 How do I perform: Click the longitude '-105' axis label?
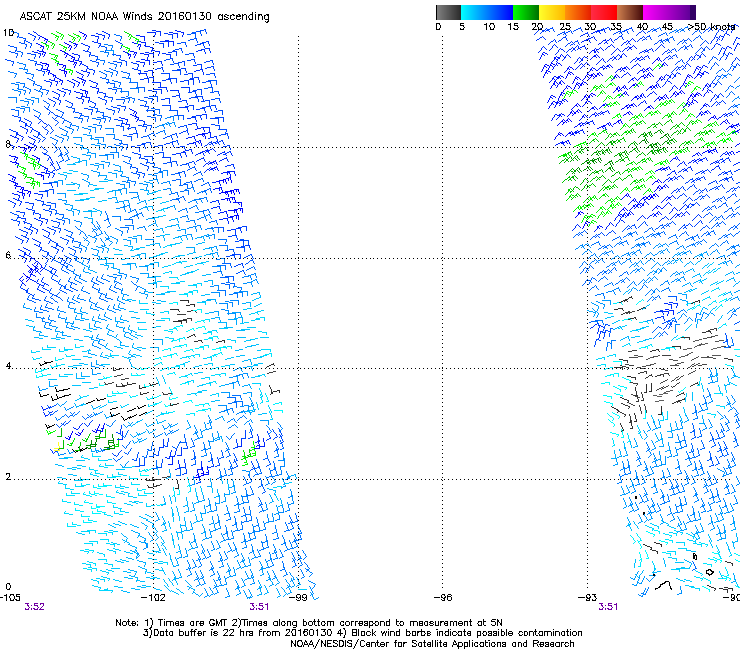10,598
